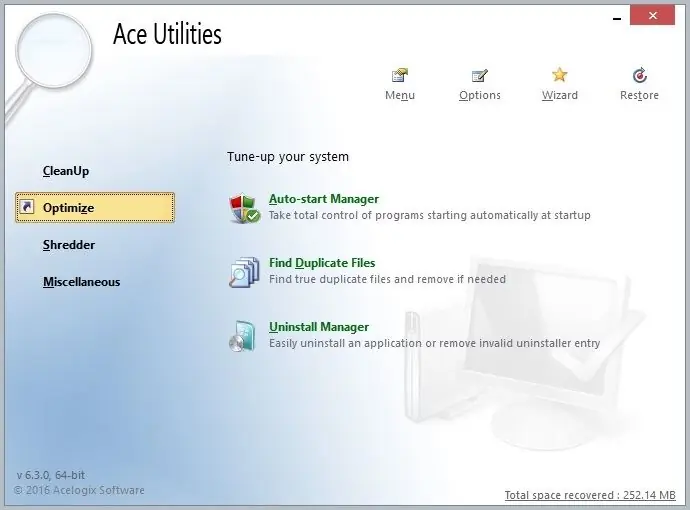Image resolution: width=690 pixels, height=510 pixels.
Task: Click the Wizard text label
Action: coord(559,95)
